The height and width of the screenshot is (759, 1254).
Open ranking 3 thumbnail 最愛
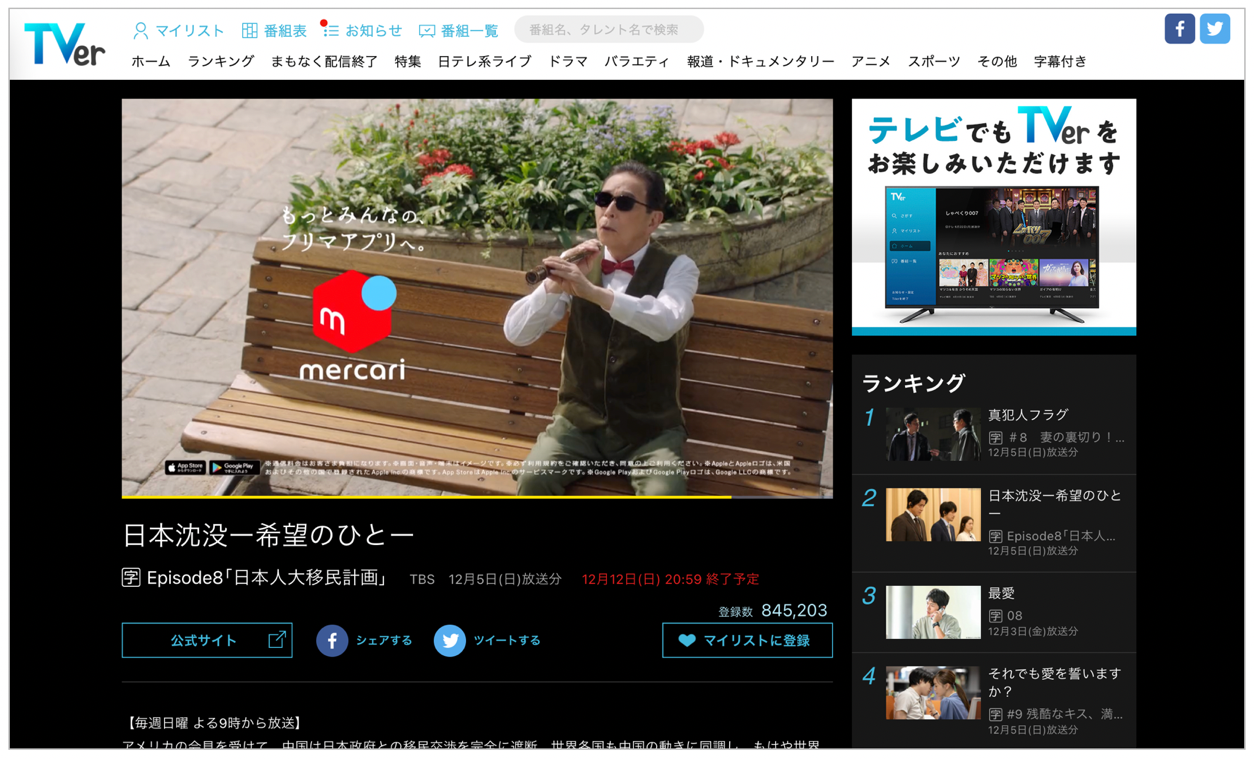coord(933,612)
